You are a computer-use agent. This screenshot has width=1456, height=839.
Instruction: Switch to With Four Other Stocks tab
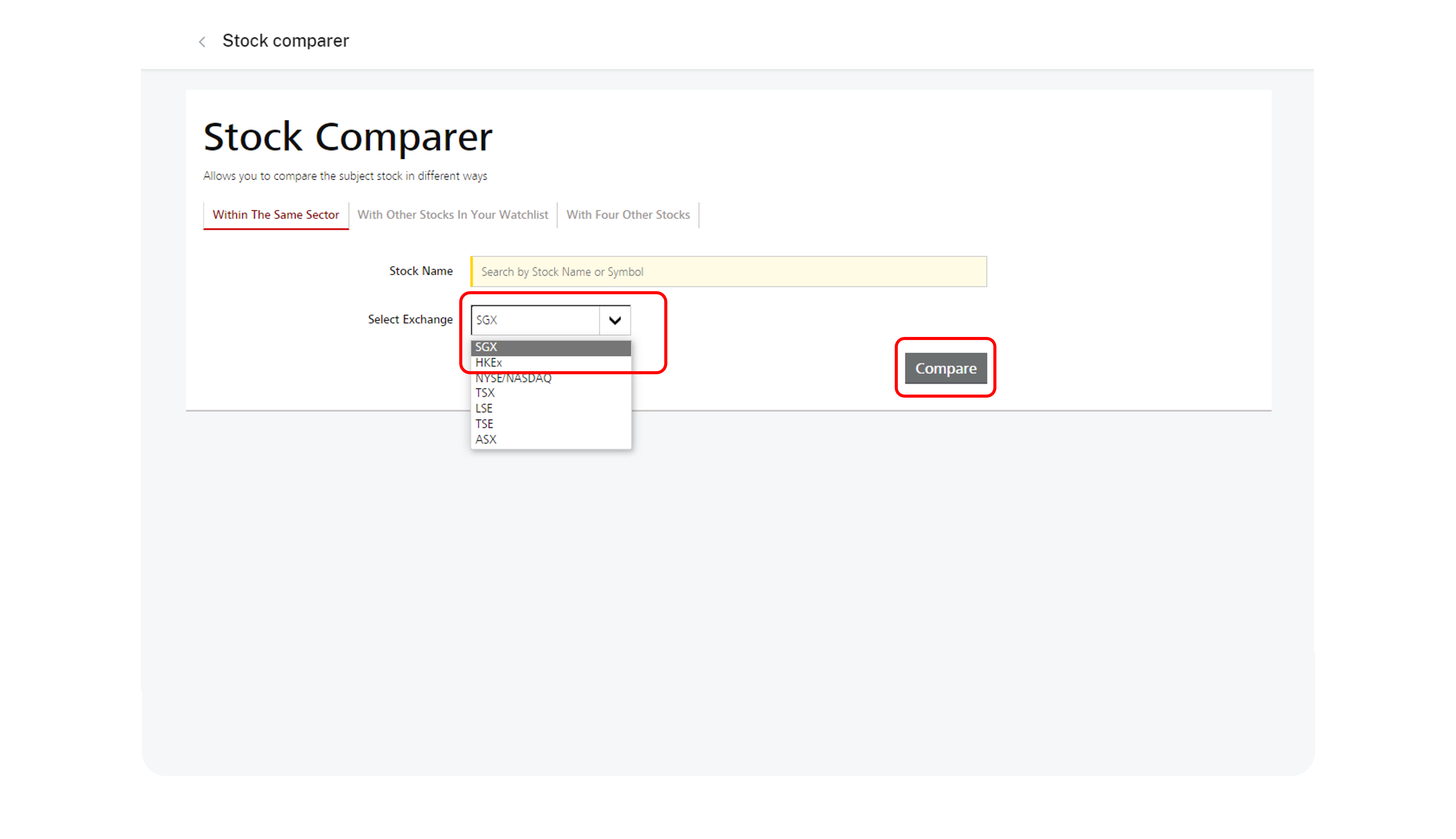pyautogui.click(x=628, y=215)
